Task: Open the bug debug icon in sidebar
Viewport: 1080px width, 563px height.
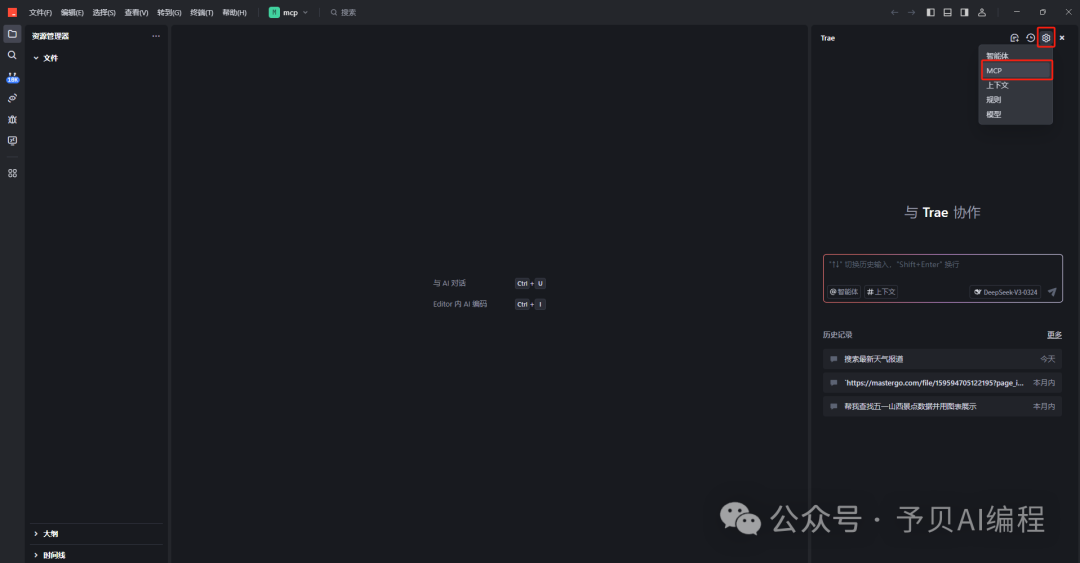Action: click(12, 119)
